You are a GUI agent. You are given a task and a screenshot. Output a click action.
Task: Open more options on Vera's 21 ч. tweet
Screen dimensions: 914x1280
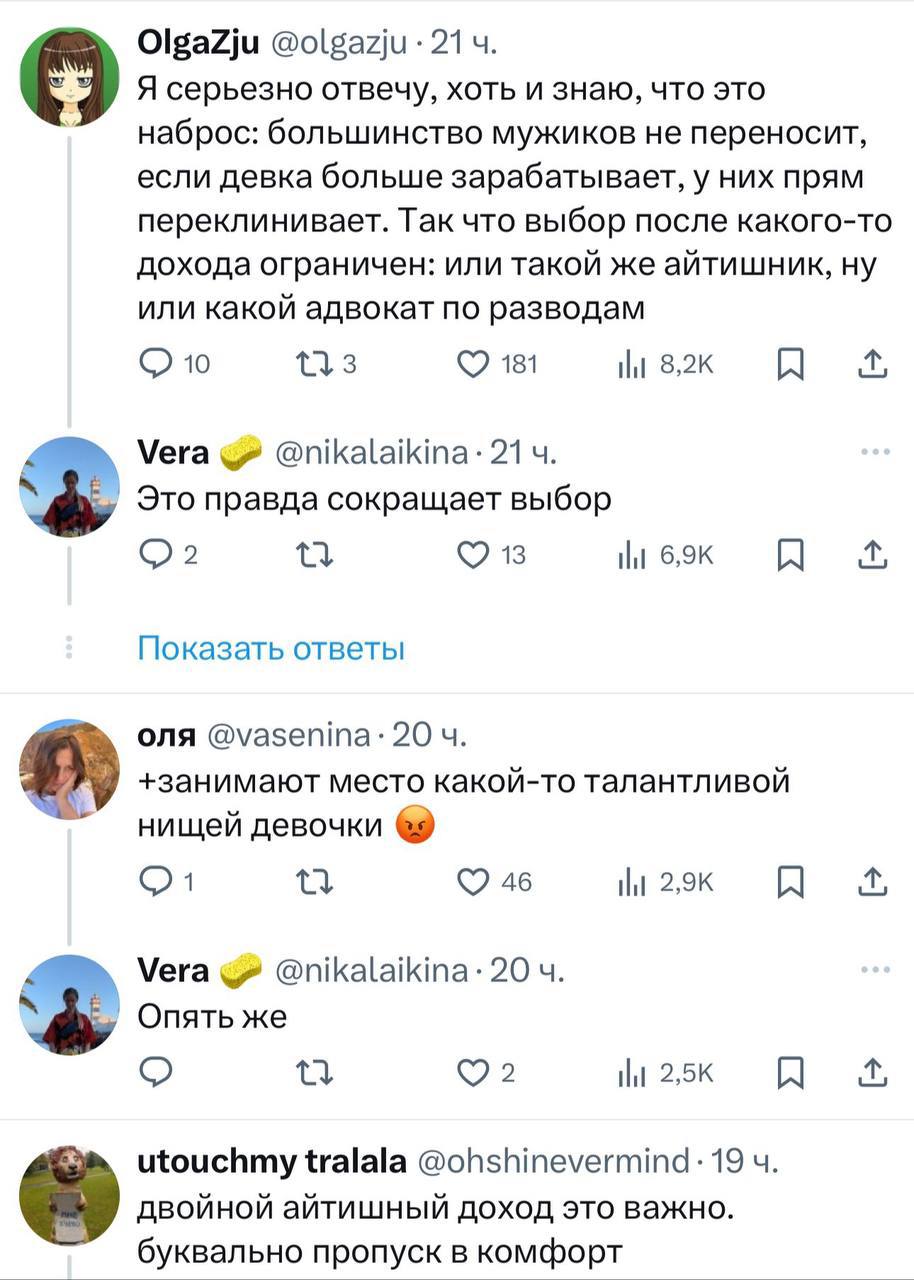(x=873, y=451)
